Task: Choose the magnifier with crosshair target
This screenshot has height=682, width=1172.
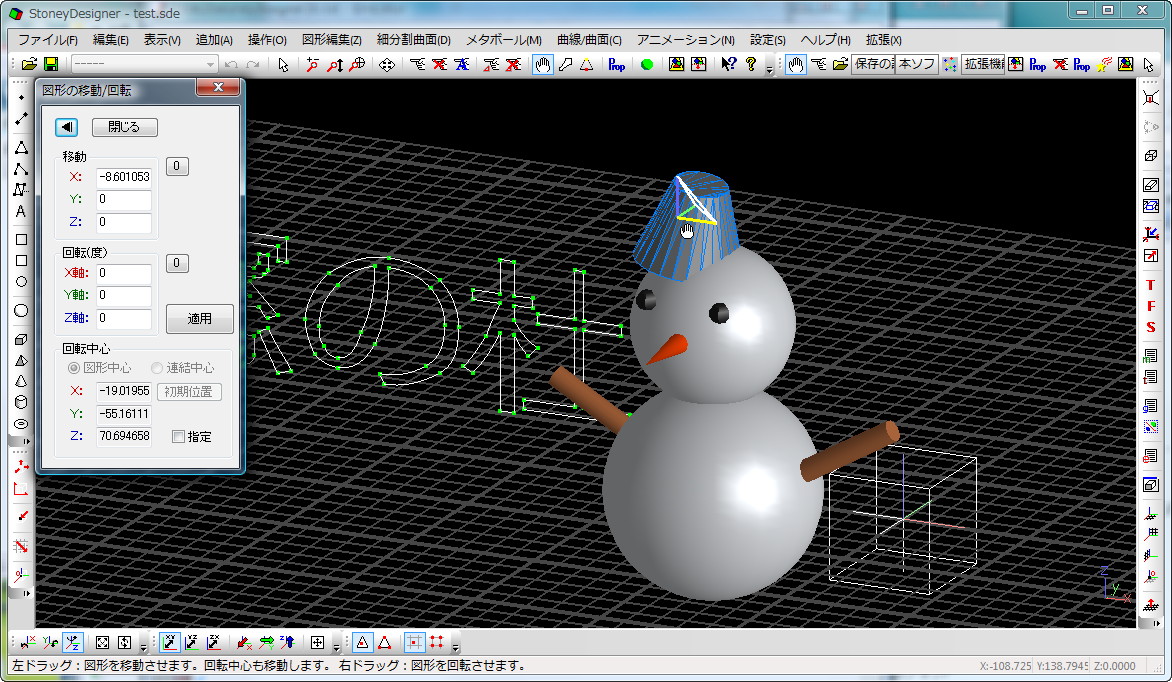Action: (x=357, y=64)
